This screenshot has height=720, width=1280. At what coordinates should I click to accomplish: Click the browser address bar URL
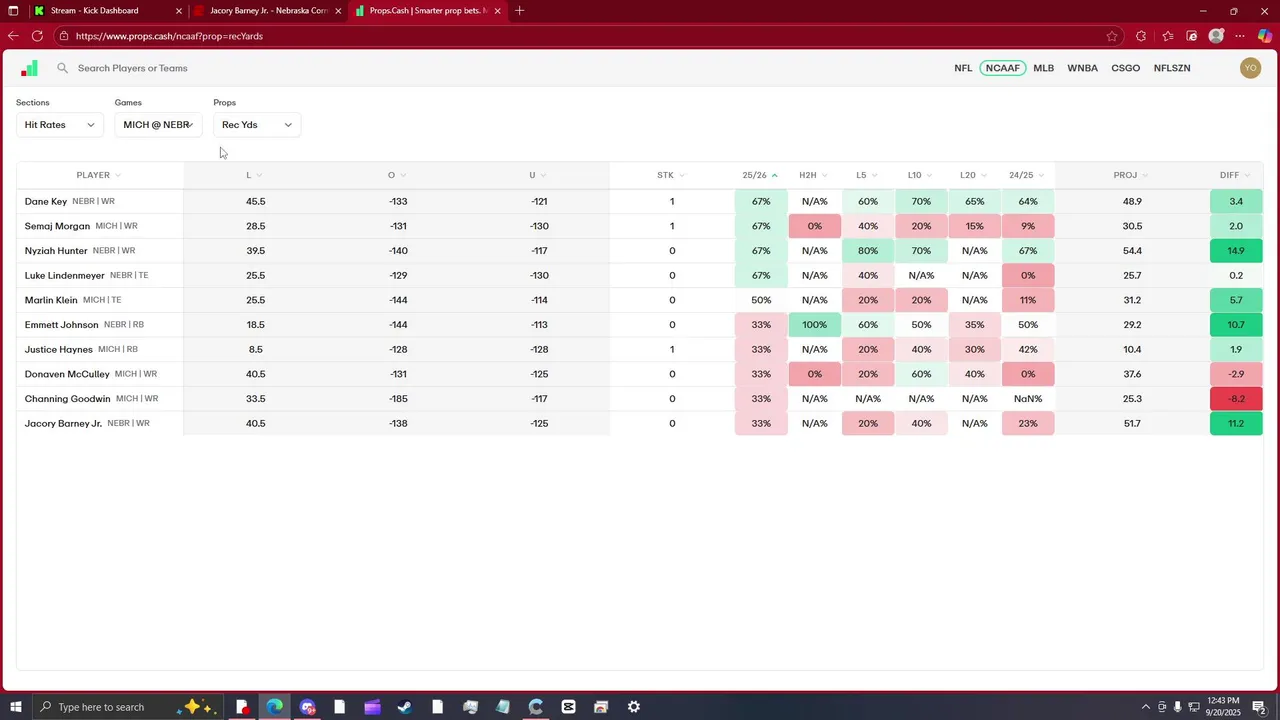[x=169, y=36]
